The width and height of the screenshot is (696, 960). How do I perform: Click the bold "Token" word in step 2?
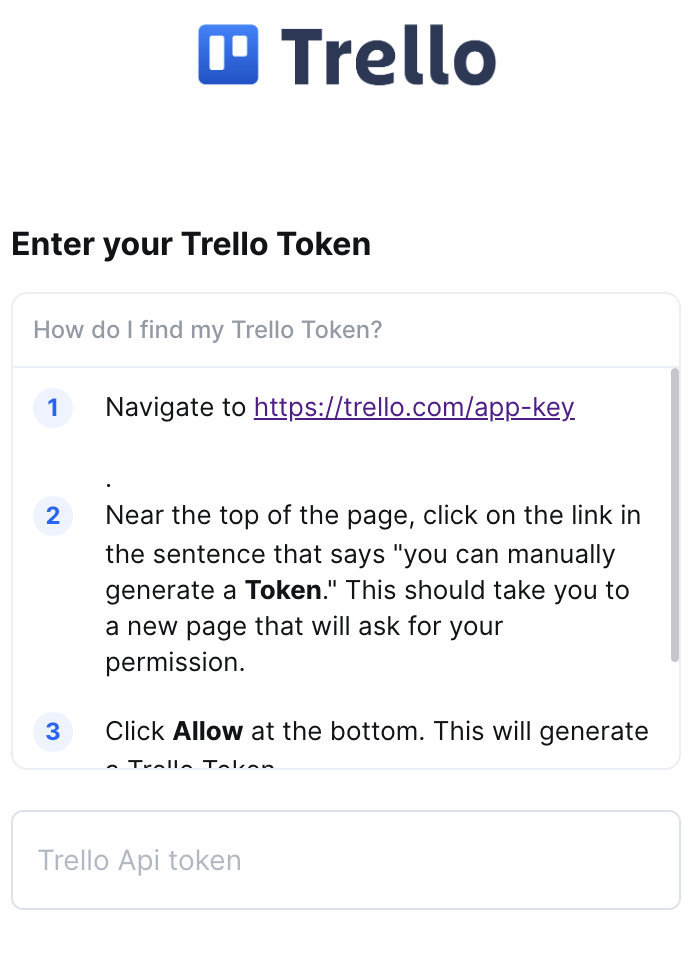point(283,590)
